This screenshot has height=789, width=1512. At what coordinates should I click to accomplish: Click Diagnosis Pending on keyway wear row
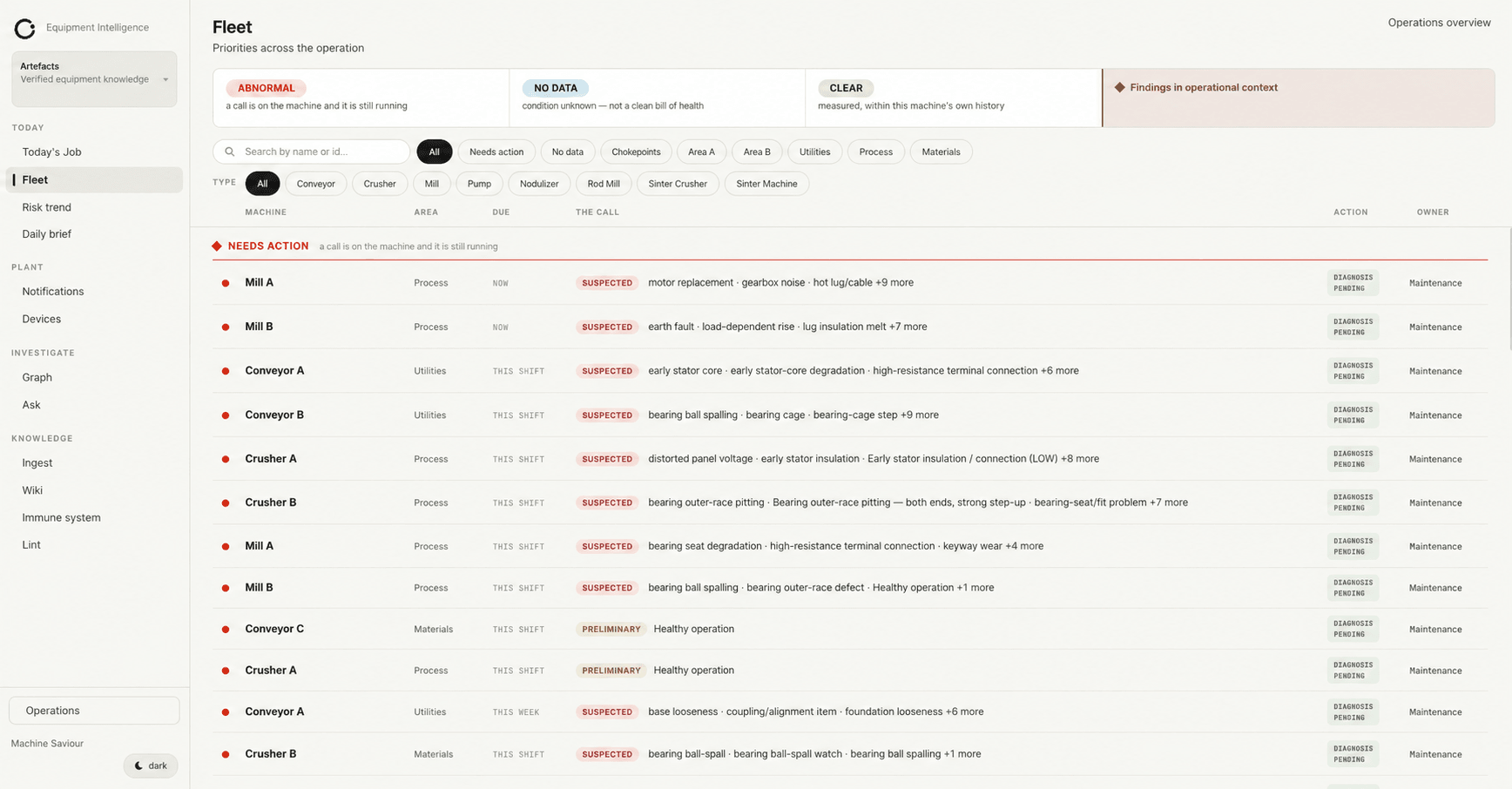pos(1353,547)
